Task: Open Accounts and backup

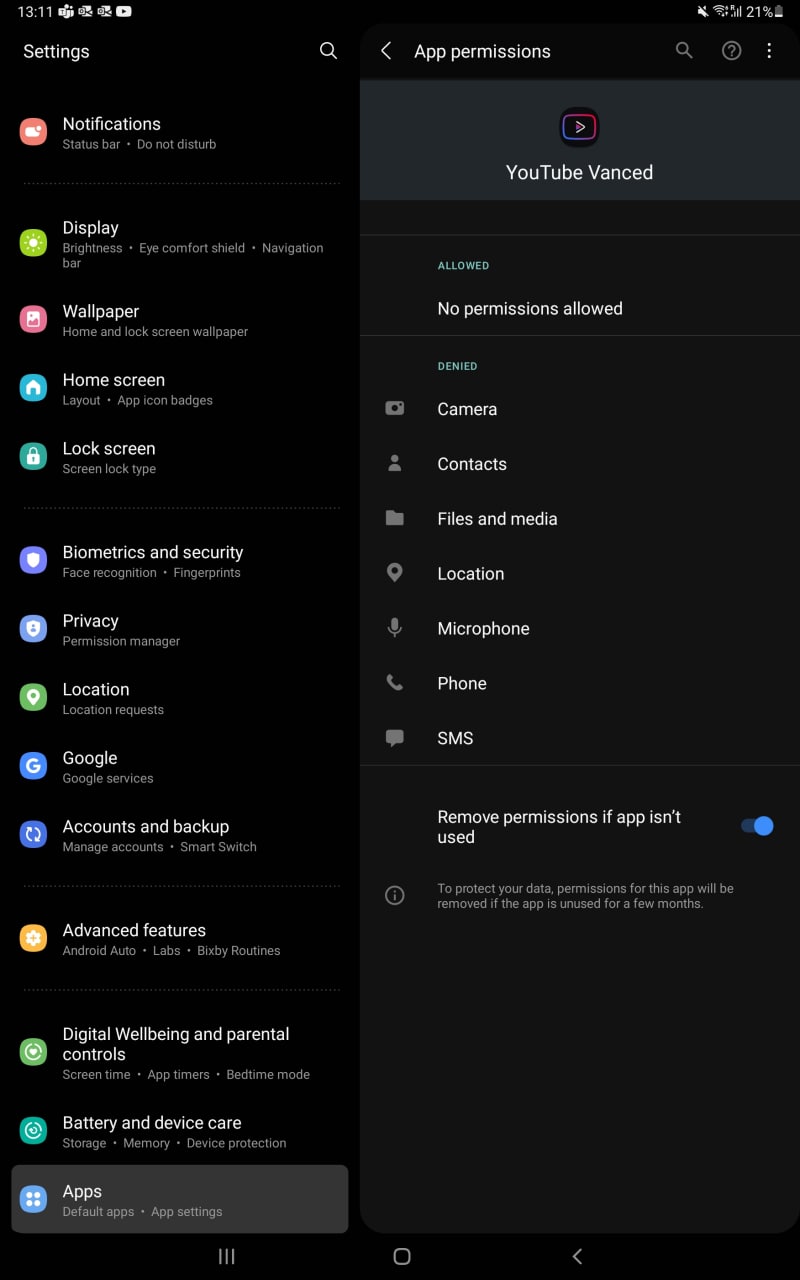Action: point(180,835)
